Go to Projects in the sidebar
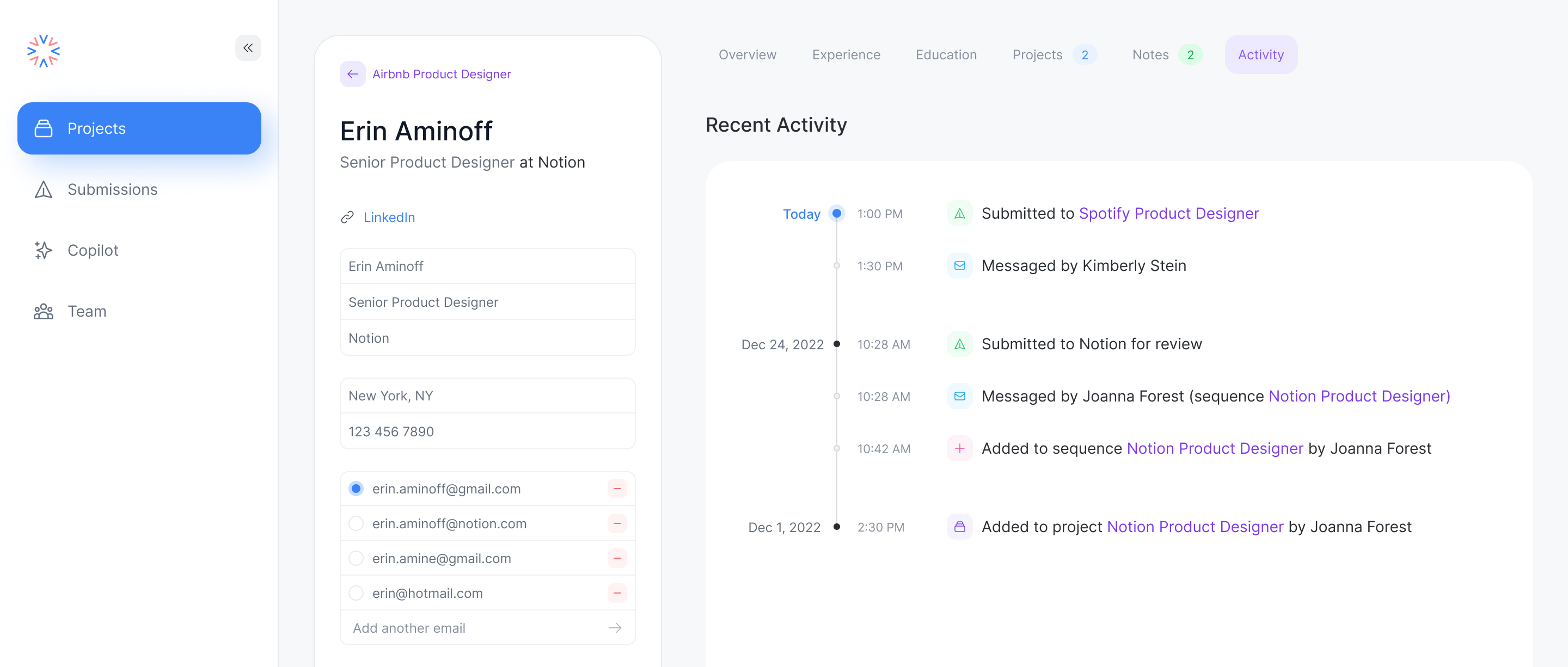Screen dimensions: 1568x667 click(x=139, y=128)
